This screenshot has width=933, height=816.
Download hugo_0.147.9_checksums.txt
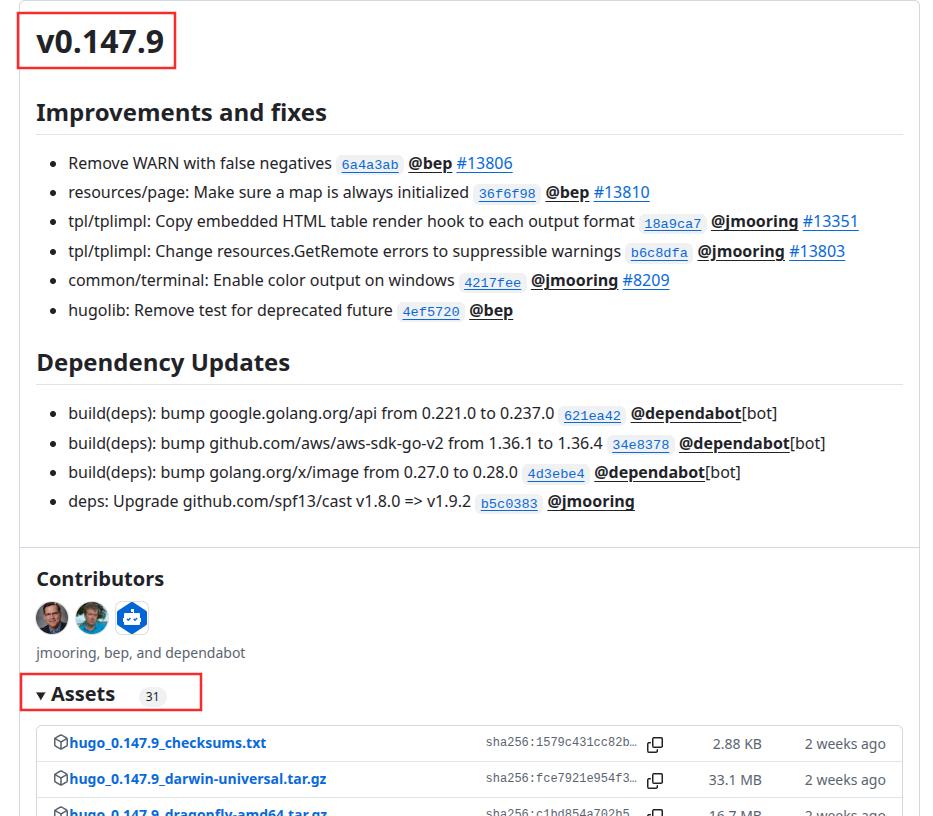168,743
